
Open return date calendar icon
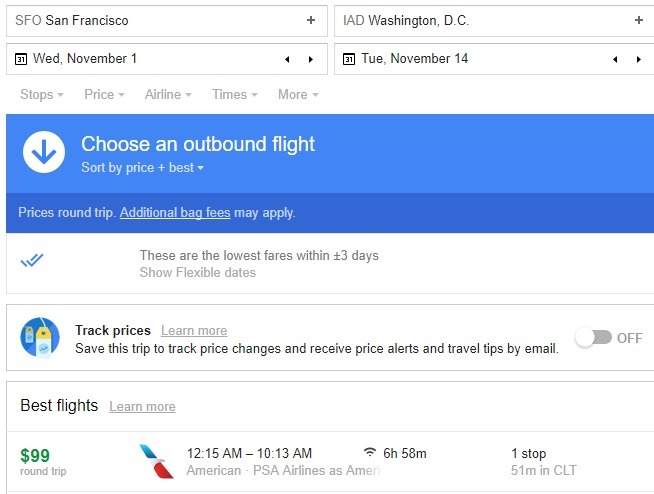(x=349, y=59)
